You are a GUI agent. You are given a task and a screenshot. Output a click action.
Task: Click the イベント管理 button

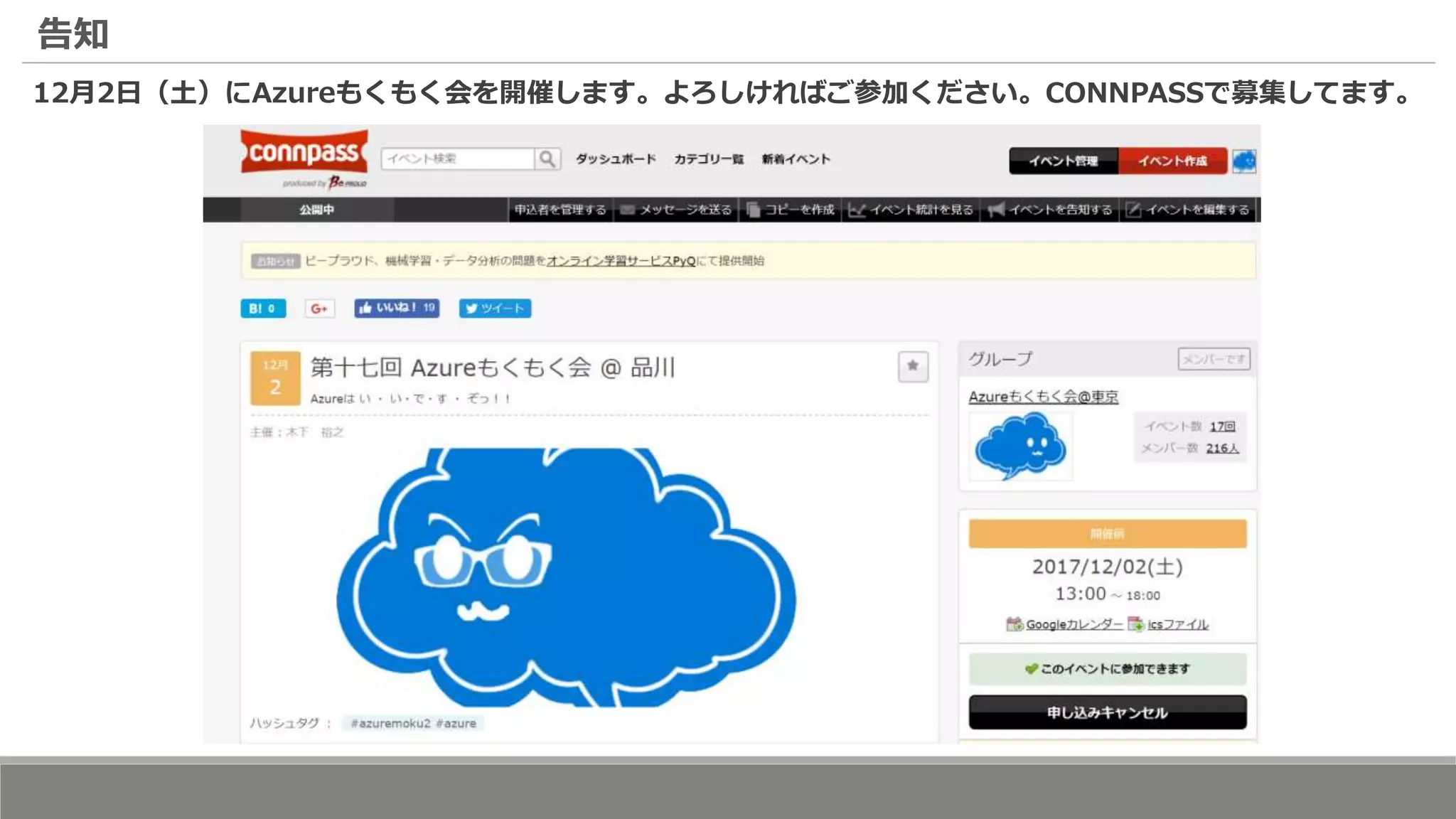(x=1064, y=161)
